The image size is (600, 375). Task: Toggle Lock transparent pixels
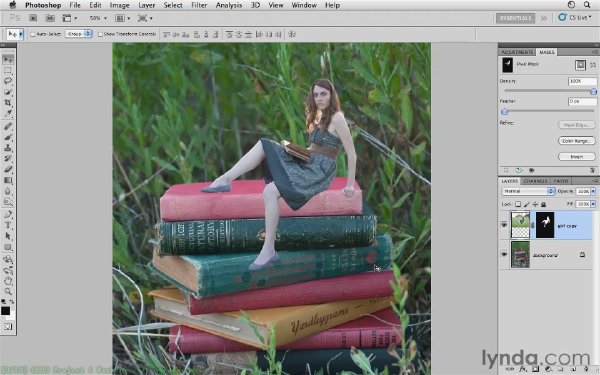click(x=518, y=204)
